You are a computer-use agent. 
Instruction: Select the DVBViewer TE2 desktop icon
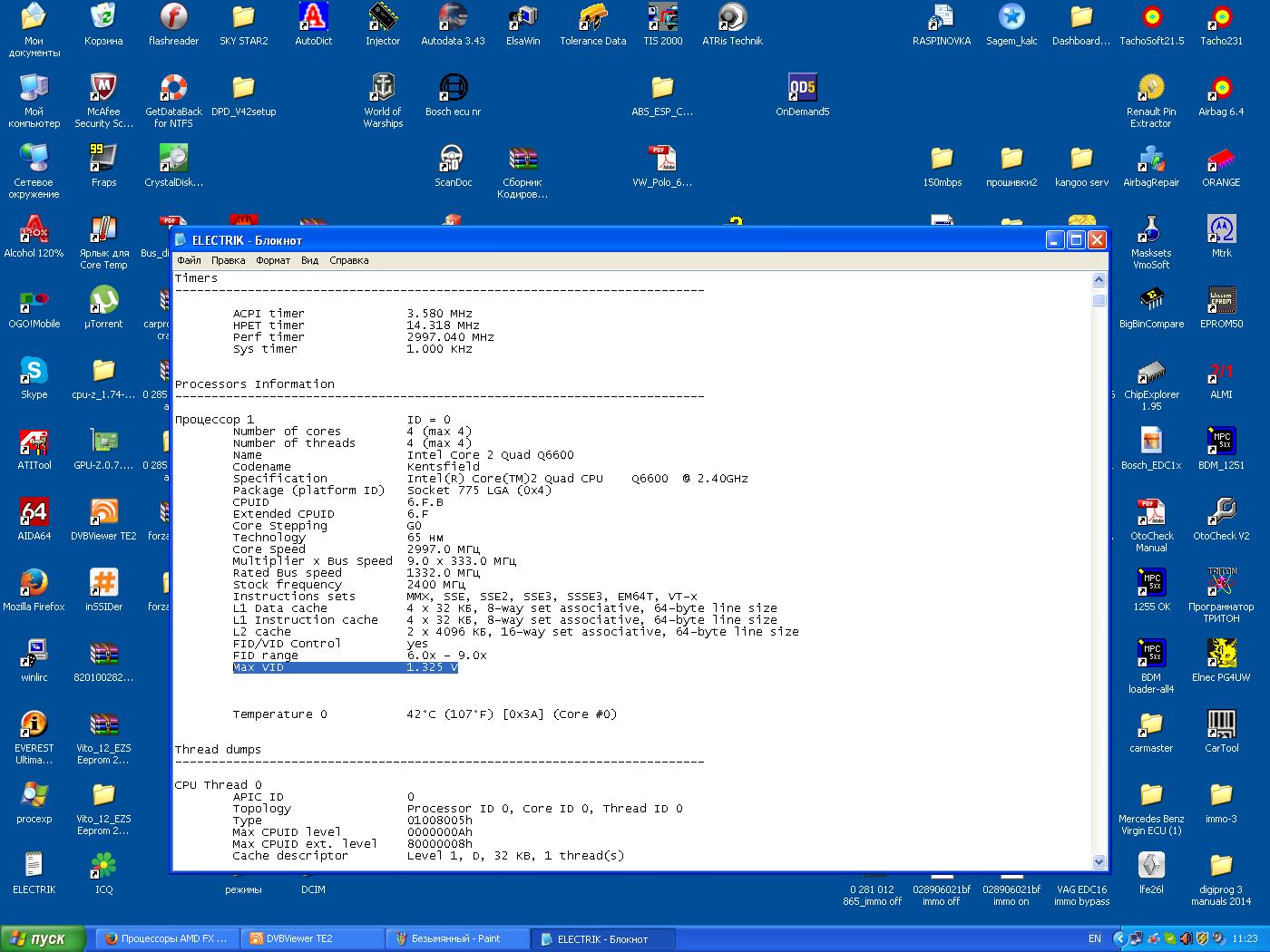103,520
